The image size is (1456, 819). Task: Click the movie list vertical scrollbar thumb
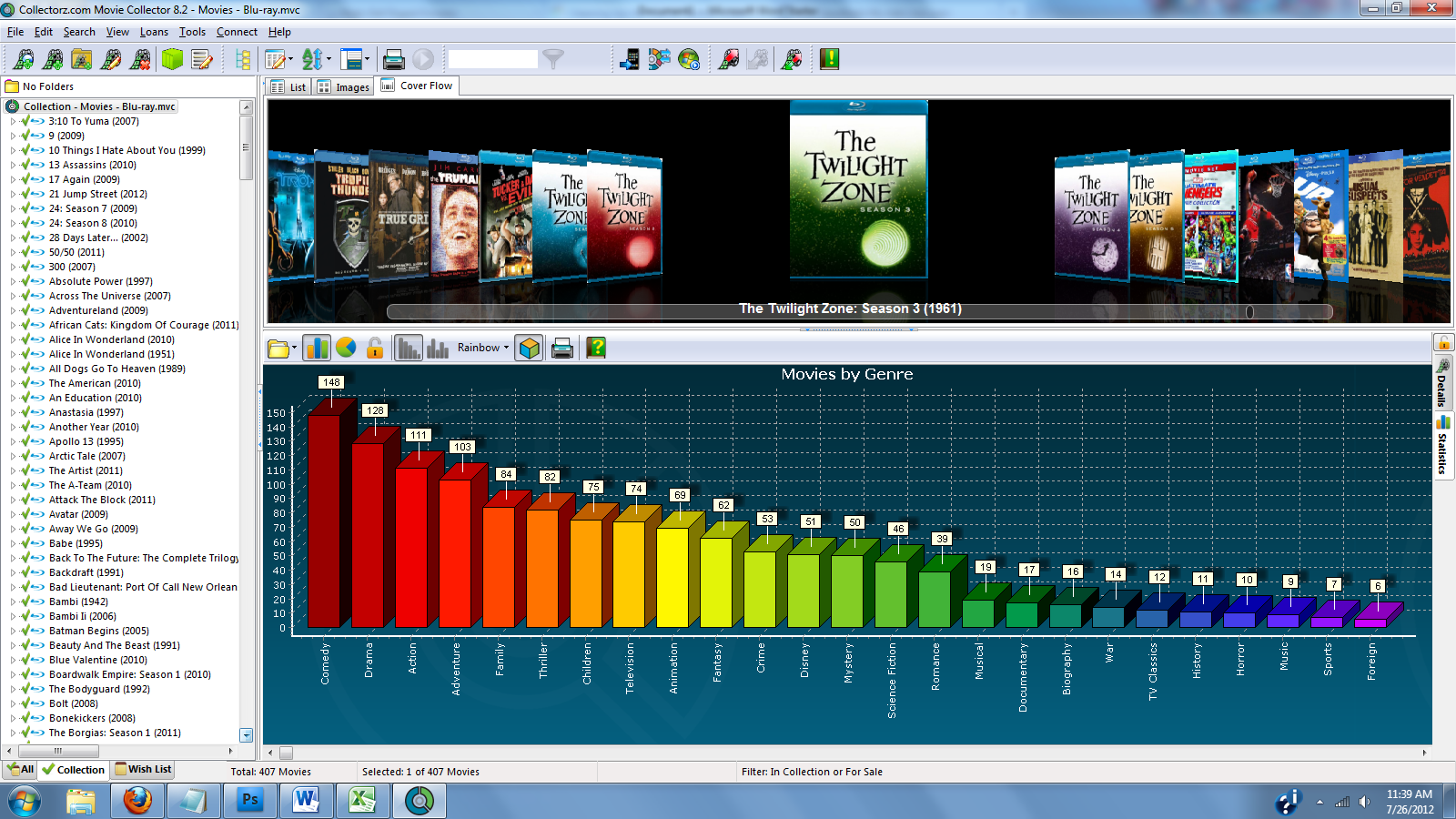click(x=246, y=147)
